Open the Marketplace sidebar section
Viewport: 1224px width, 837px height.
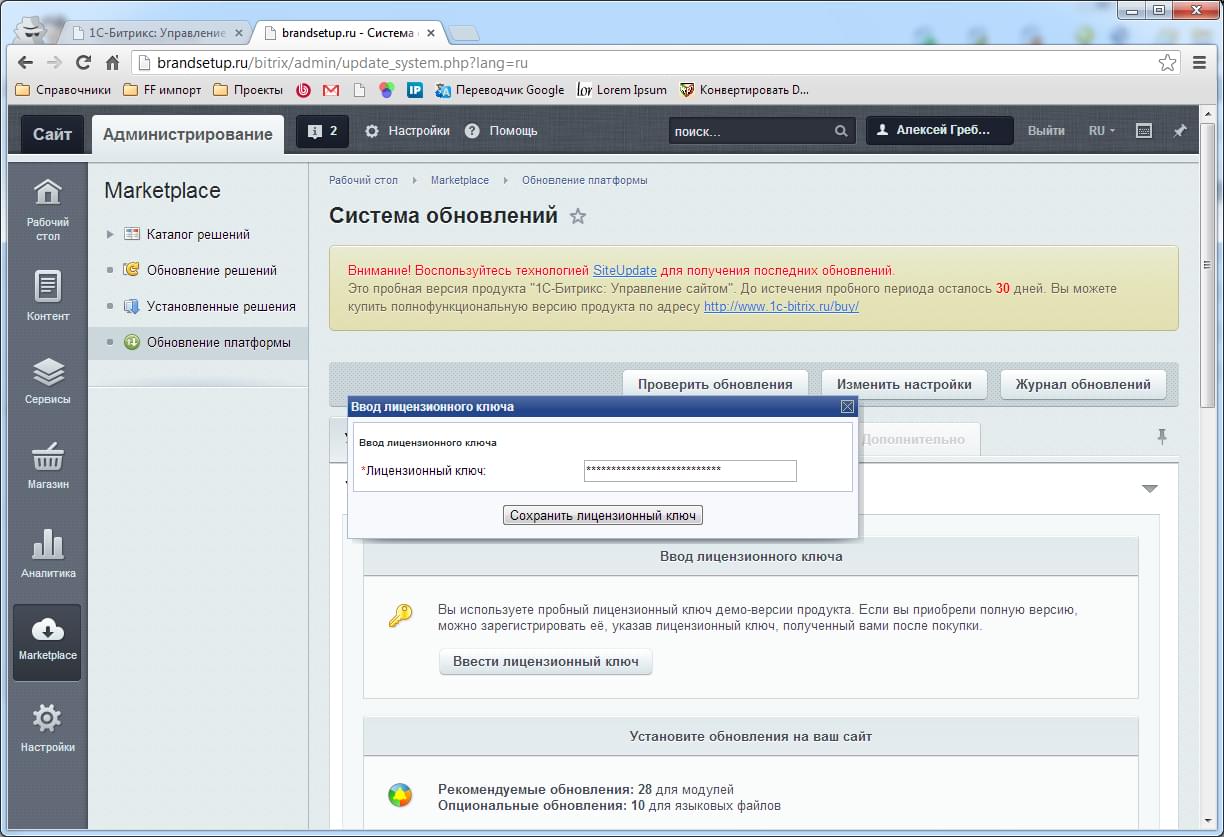coord(48,641)
